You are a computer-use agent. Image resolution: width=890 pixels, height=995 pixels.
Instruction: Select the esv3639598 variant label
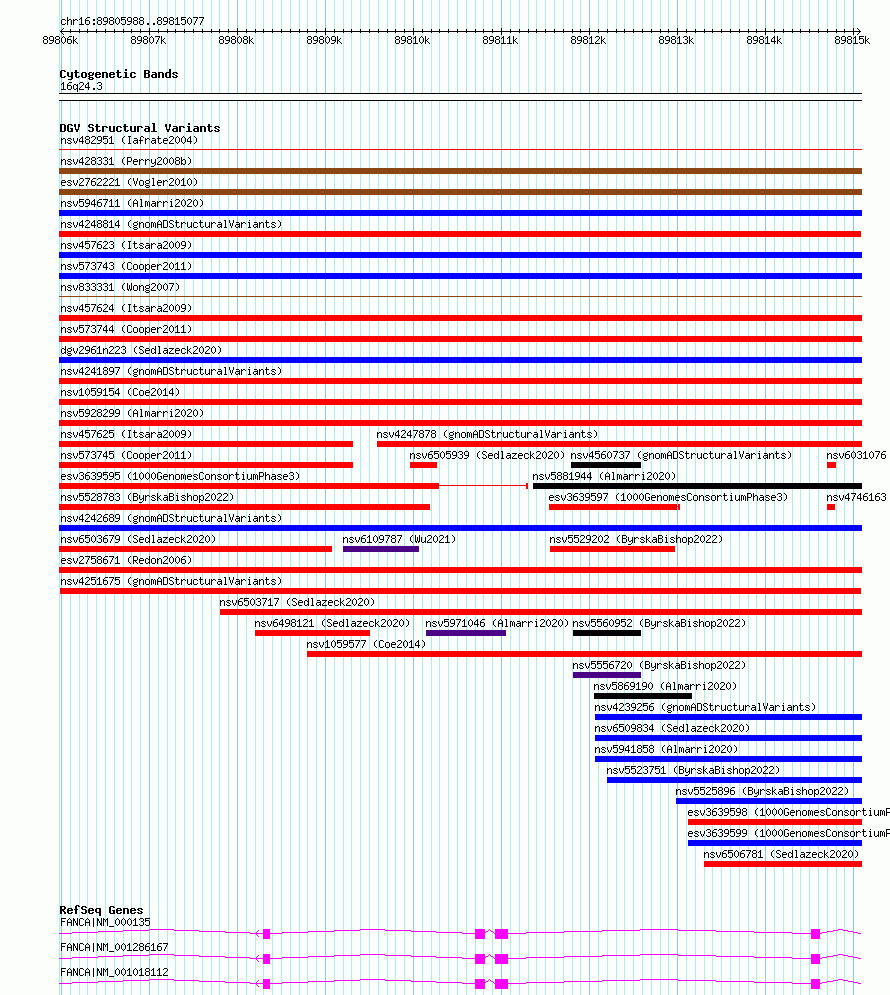(789, 810)
